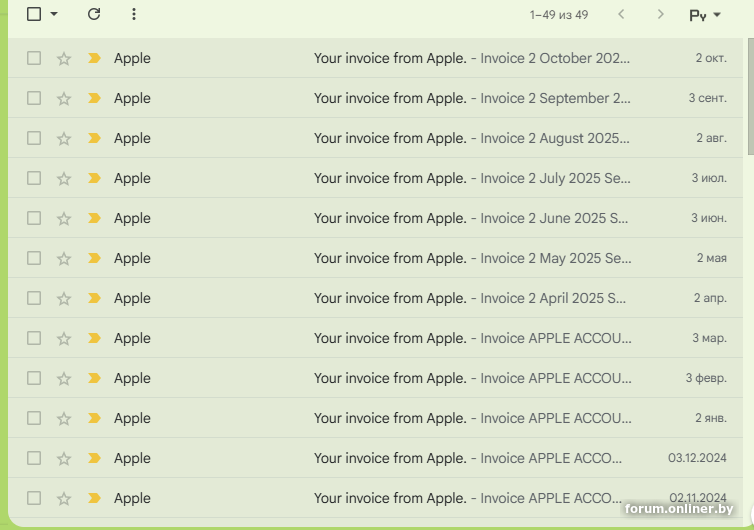Open the Invoice 2 June 2025 email
This screenshot has height=530, width=754.
(470, 218)
